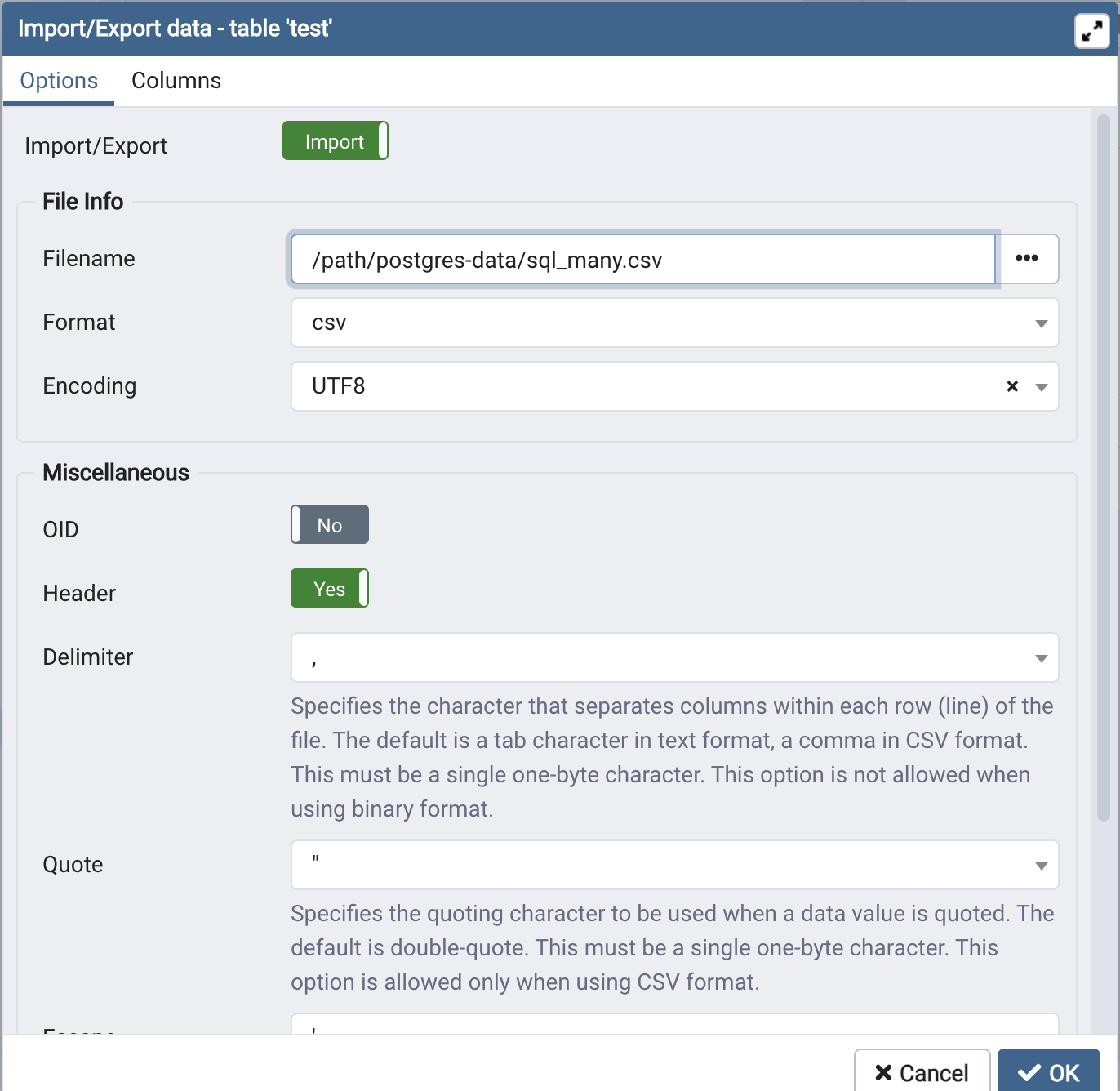The height and width of the screenshot is (1091, 1120).
Task: Click the Quote label
Action: [x=73, y=865]
